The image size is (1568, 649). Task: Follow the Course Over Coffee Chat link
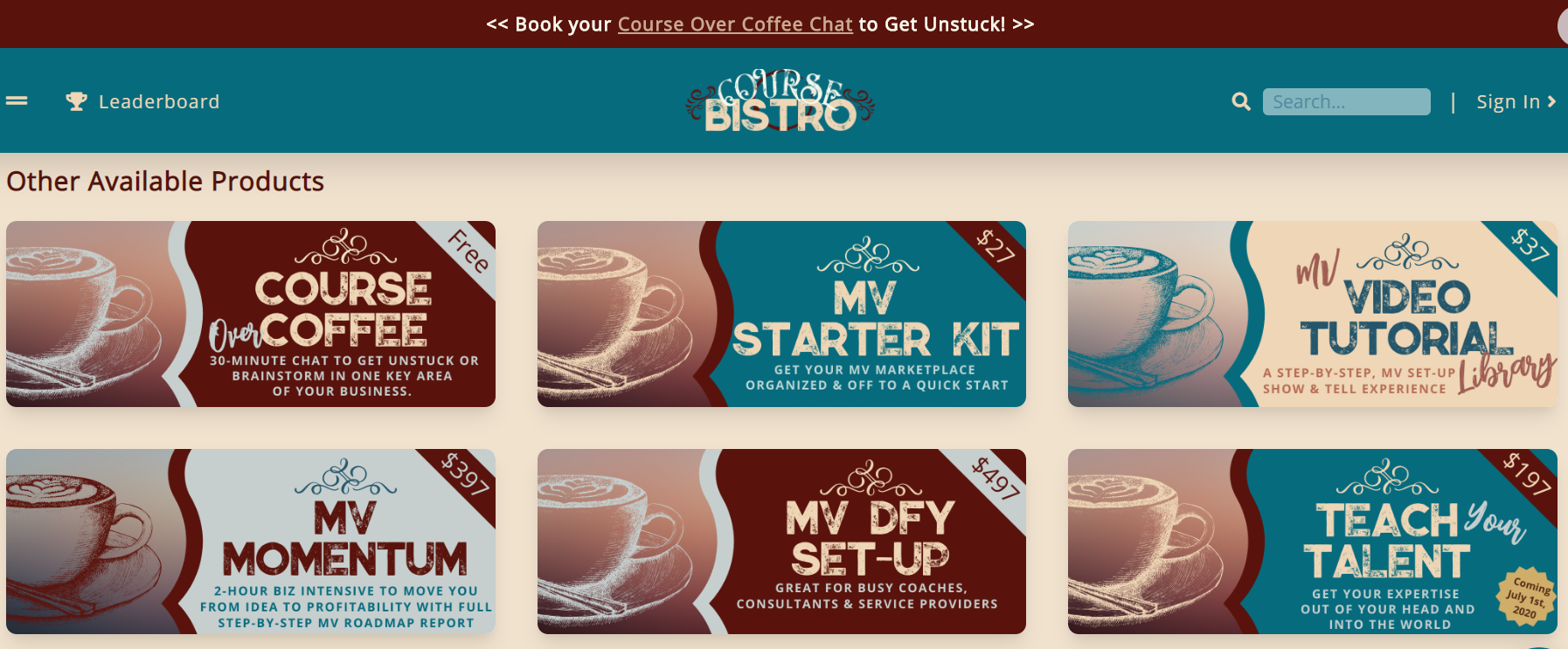click(x=735, y=24)
